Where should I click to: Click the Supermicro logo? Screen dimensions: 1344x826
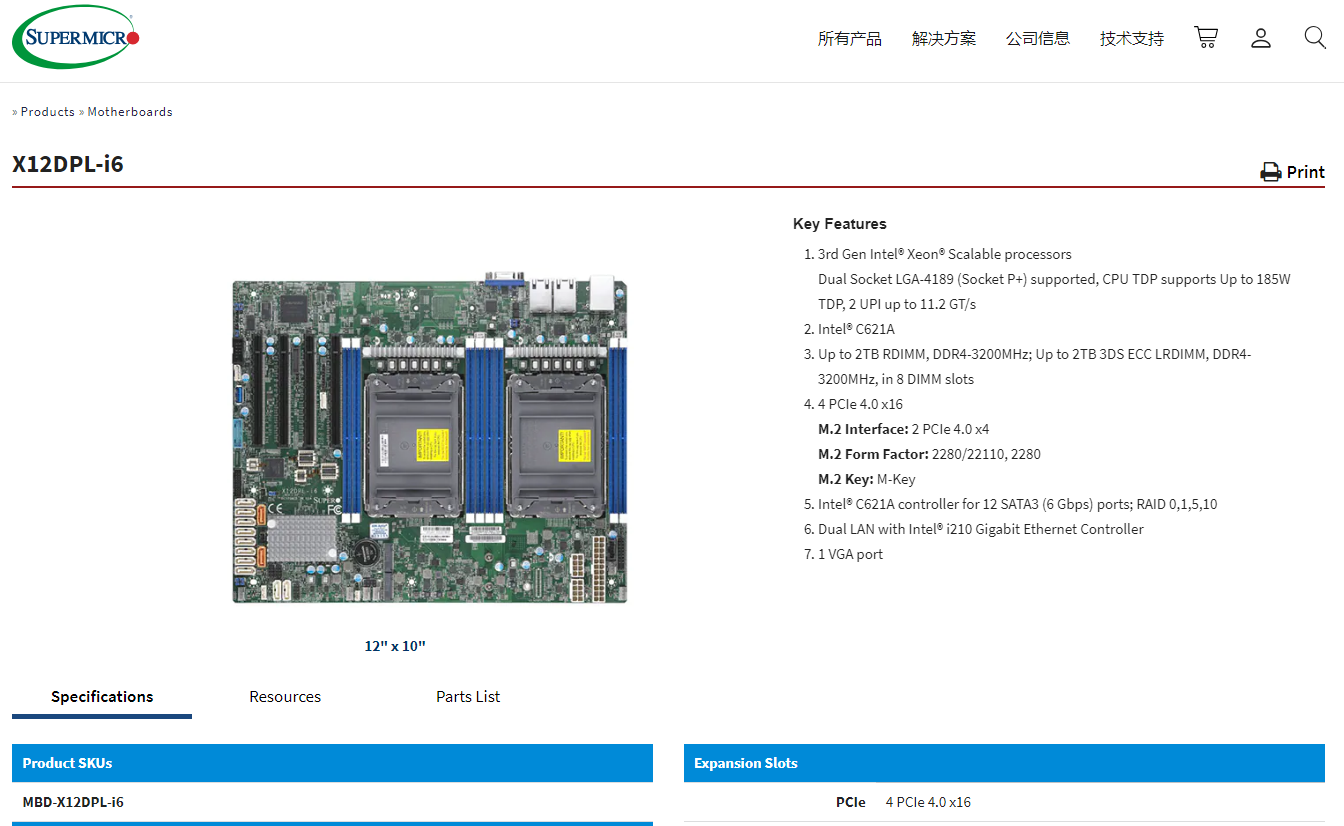(75, 38)
